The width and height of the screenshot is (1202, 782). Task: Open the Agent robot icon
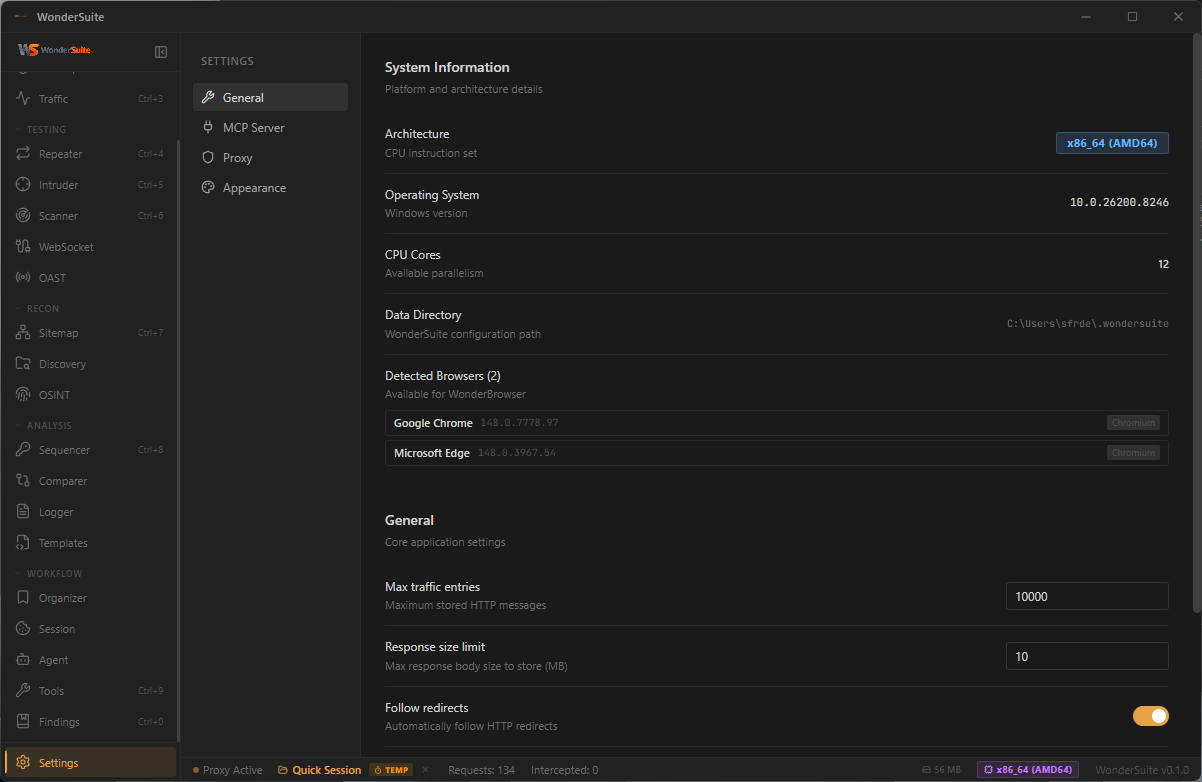[23, 660]
